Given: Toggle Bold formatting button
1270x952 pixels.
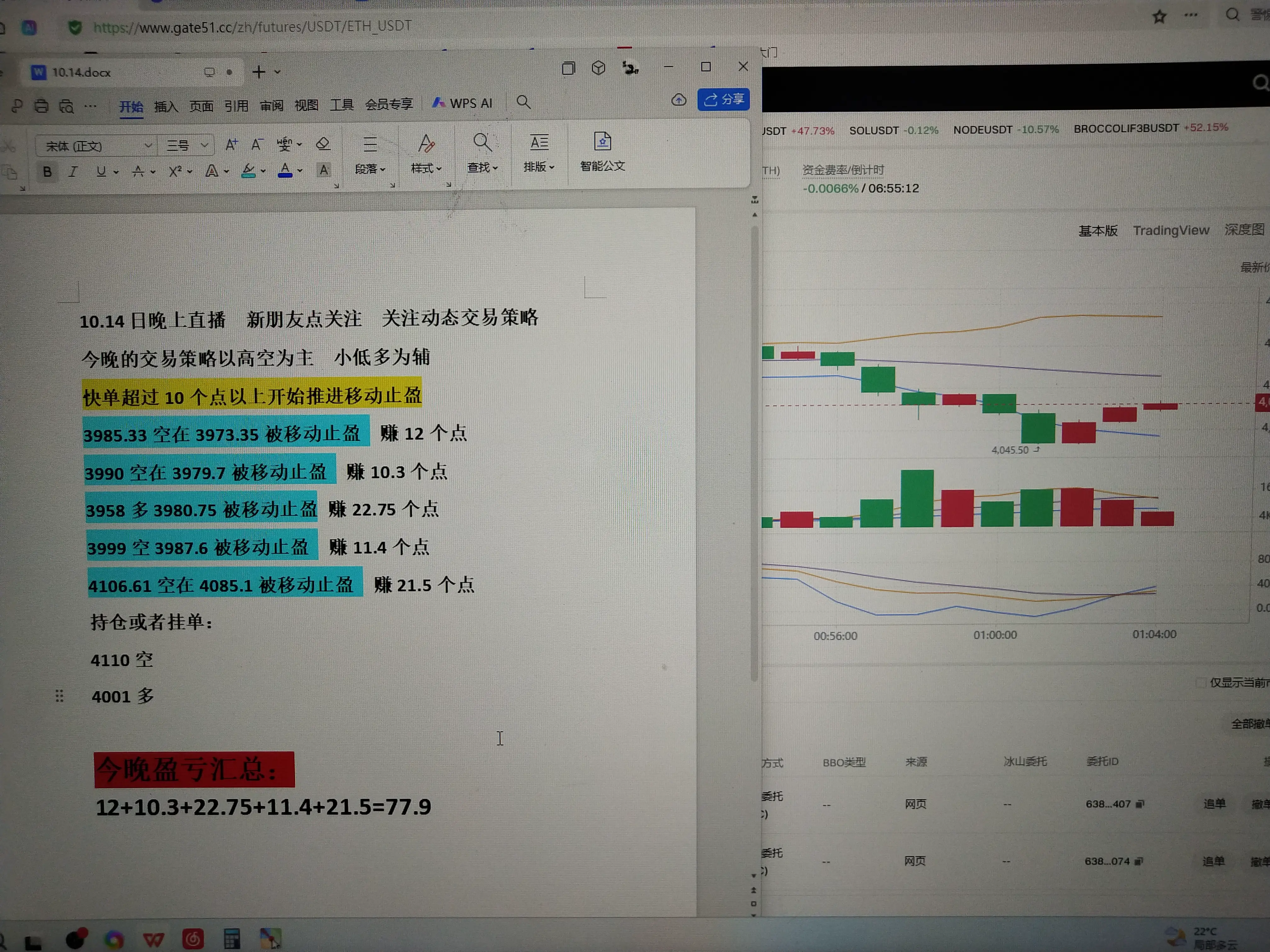Looking at the screenshot, I should pyautogui.click(x=48, y=172).
